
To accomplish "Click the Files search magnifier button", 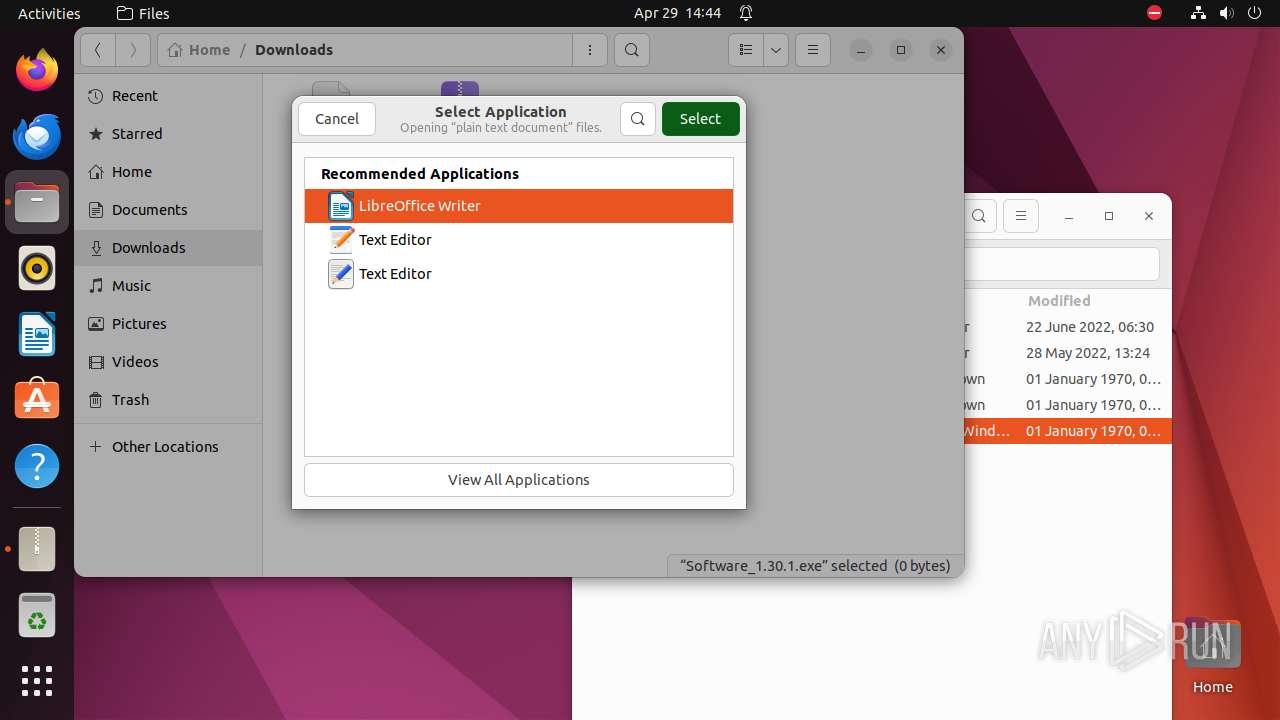I will (x=632, y=50).
